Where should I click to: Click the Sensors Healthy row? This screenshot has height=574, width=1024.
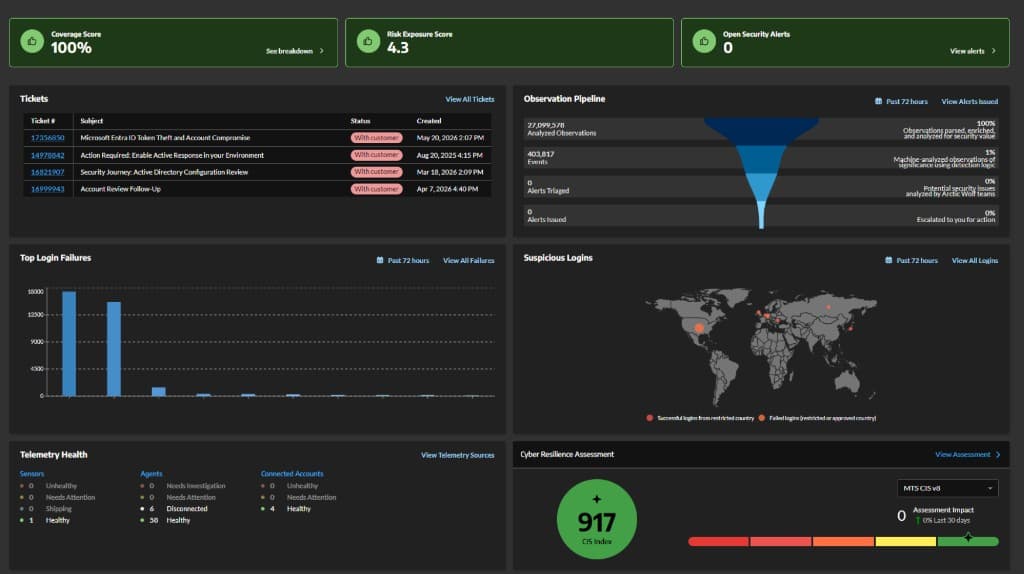[x=45, y=520]
